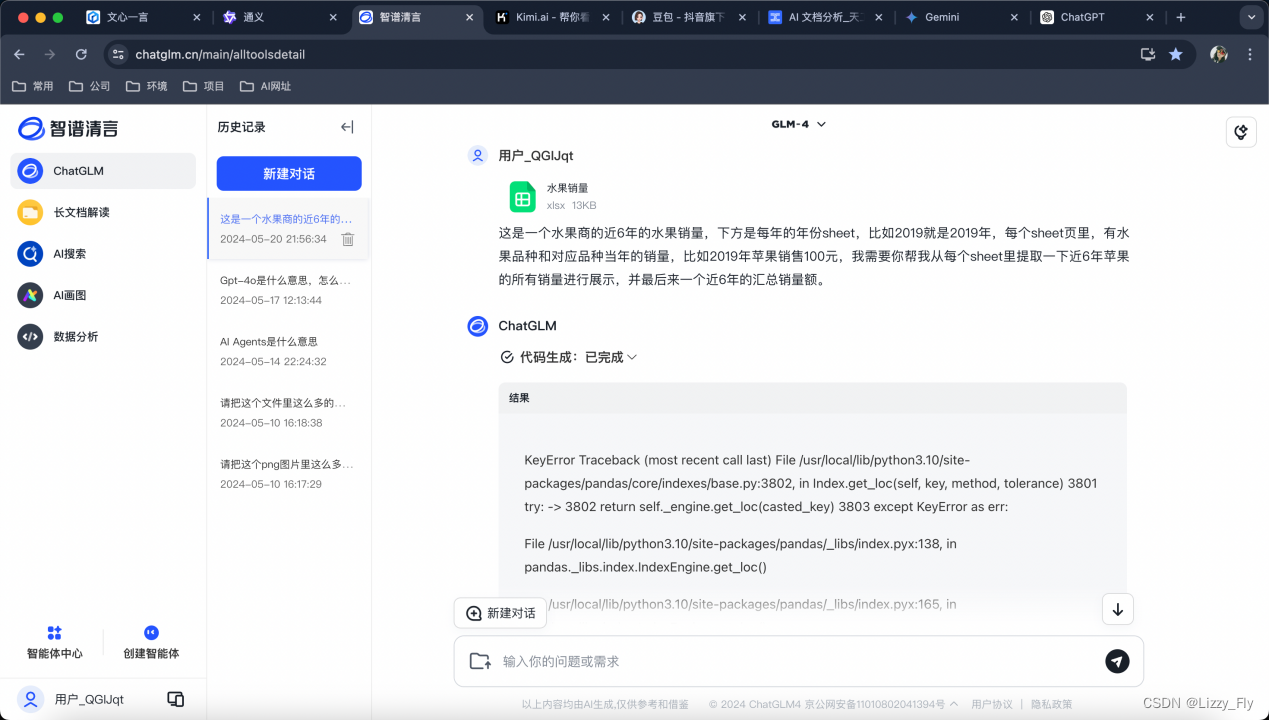This screenshot has height=720, width=1269.
Task: Open the 隐私政策 link
Action: click(x=1051, y=704)
